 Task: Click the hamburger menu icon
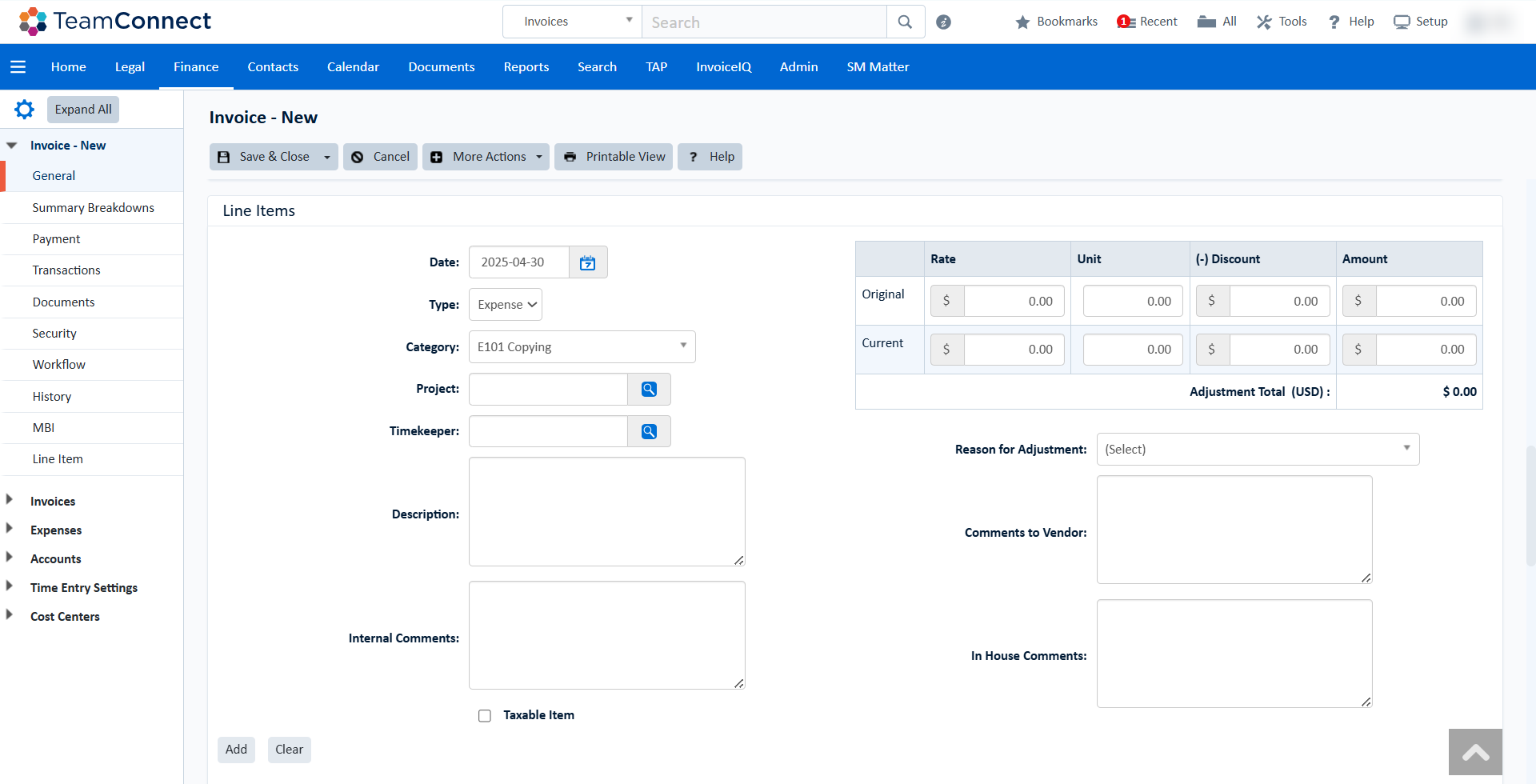[x=18, y=66]
